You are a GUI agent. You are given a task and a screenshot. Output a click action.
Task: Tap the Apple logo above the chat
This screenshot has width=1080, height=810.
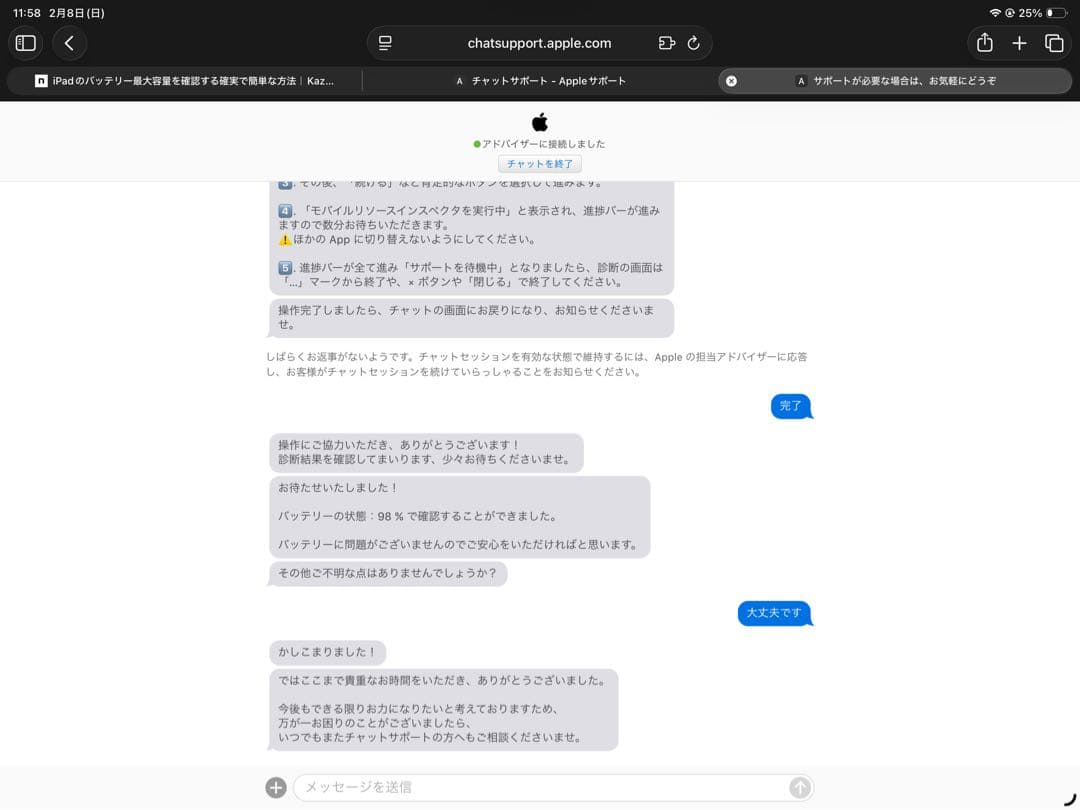[540, 121]
